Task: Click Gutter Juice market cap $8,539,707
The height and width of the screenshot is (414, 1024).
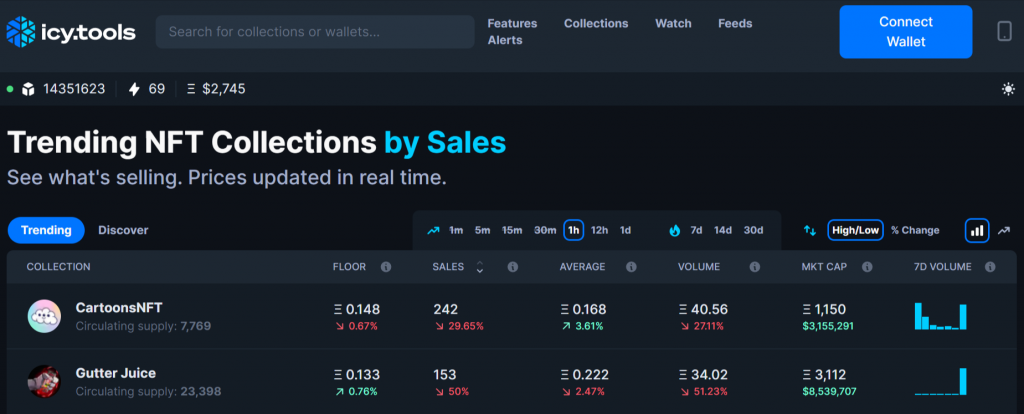Action: pos(829,391)
